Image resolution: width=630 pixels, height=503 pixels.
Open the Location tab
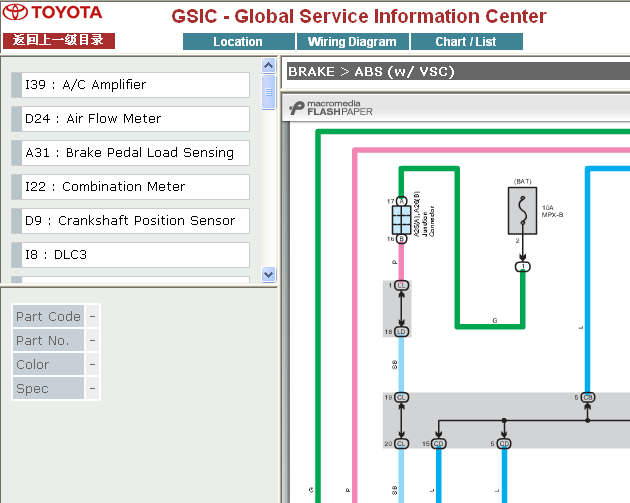239,41
